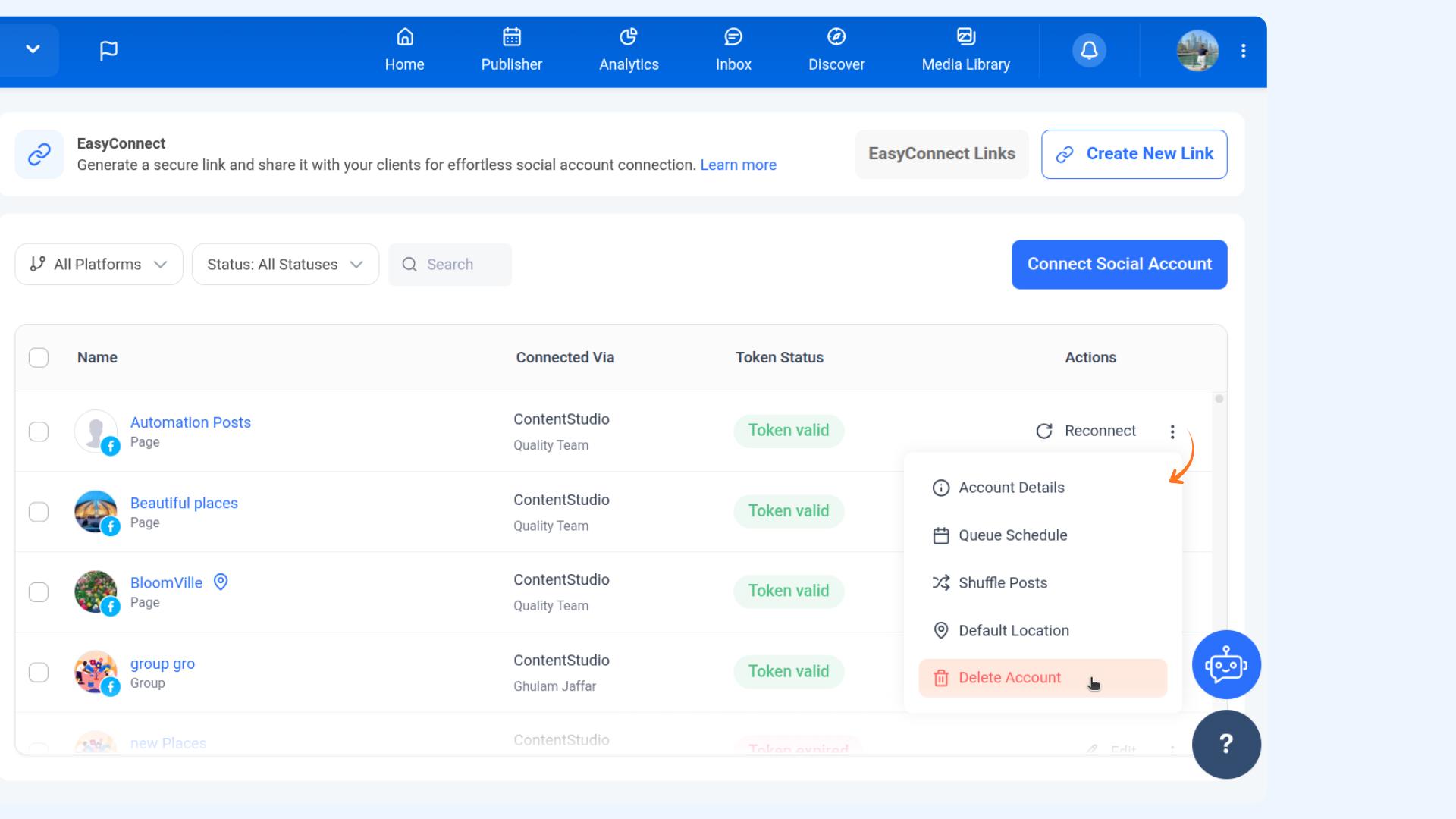This screenshot has height=819, width=1456.
Task: Click Ghulam Jaffar text in group gro row
Action: point(555,686)
